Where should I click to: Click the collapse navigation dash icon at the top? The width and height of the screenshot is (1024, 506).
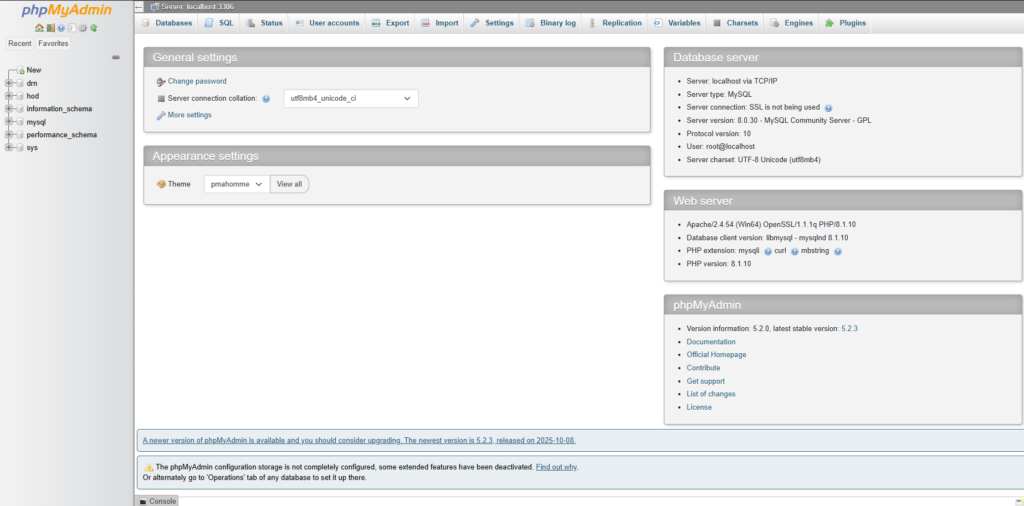tap(139, 7)
